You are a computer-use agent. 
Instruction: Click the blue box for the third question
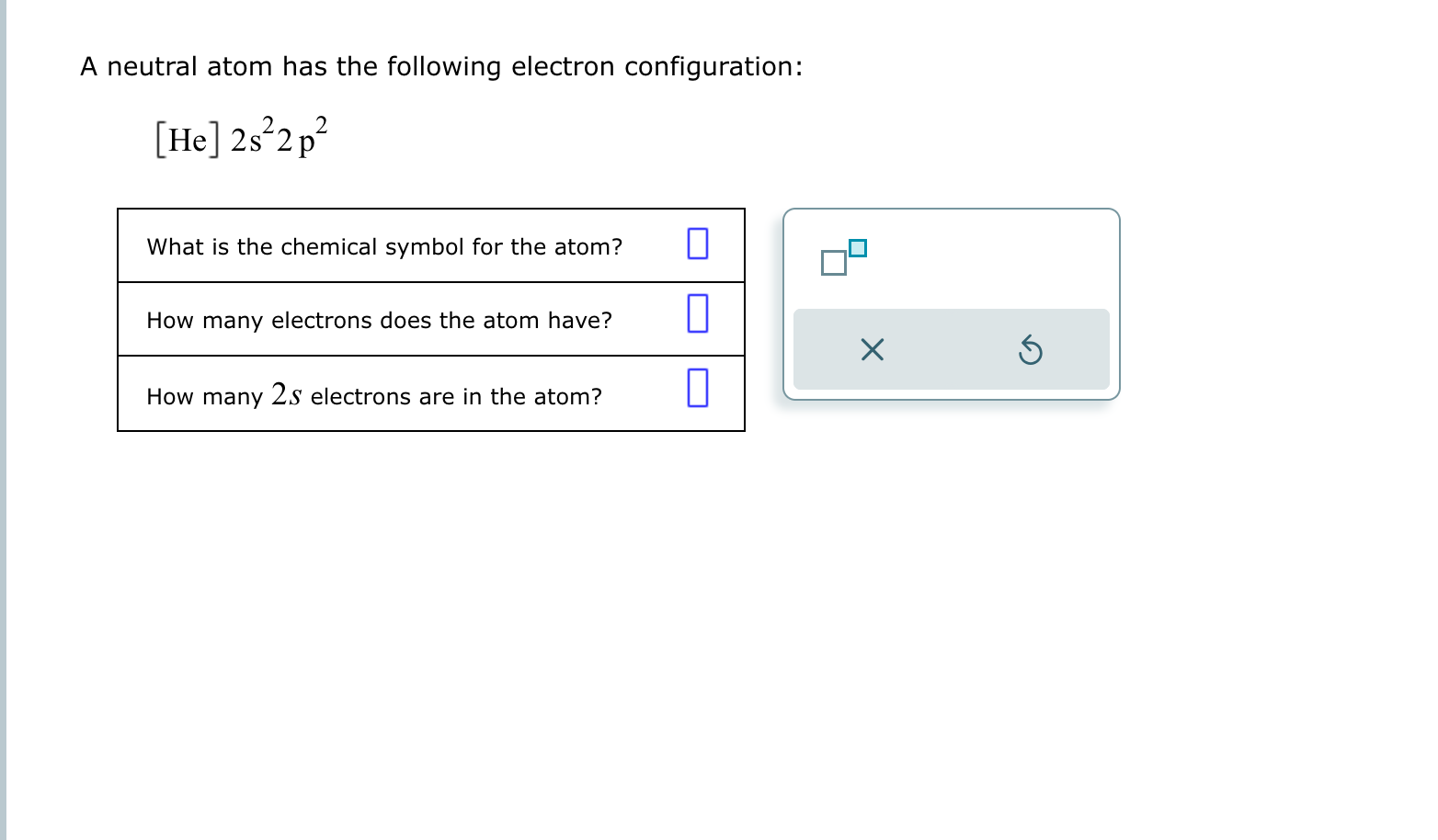697,388
